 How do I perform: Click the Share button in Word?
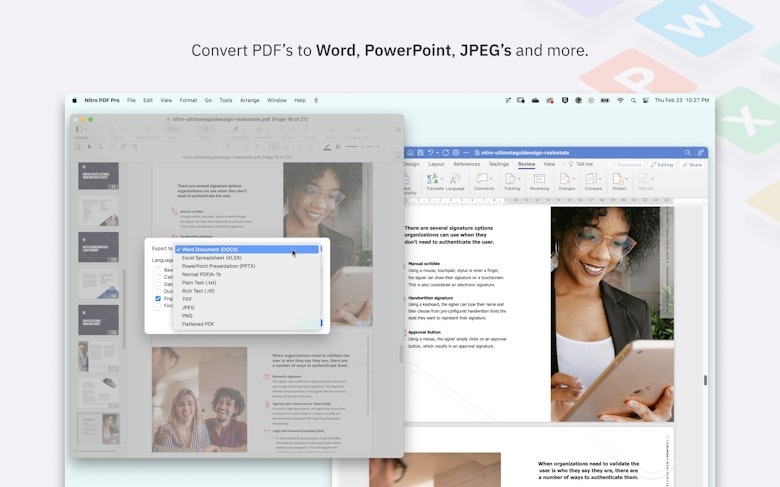[x=692, y=165]
